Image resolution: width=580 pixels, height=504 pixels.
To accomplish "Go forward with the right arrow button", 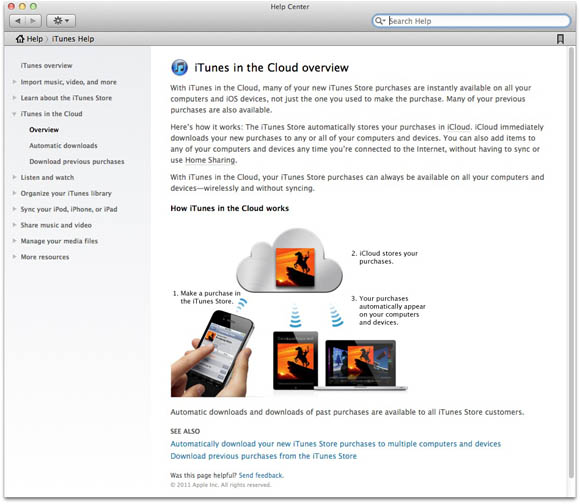I will (x=33, y=21).
